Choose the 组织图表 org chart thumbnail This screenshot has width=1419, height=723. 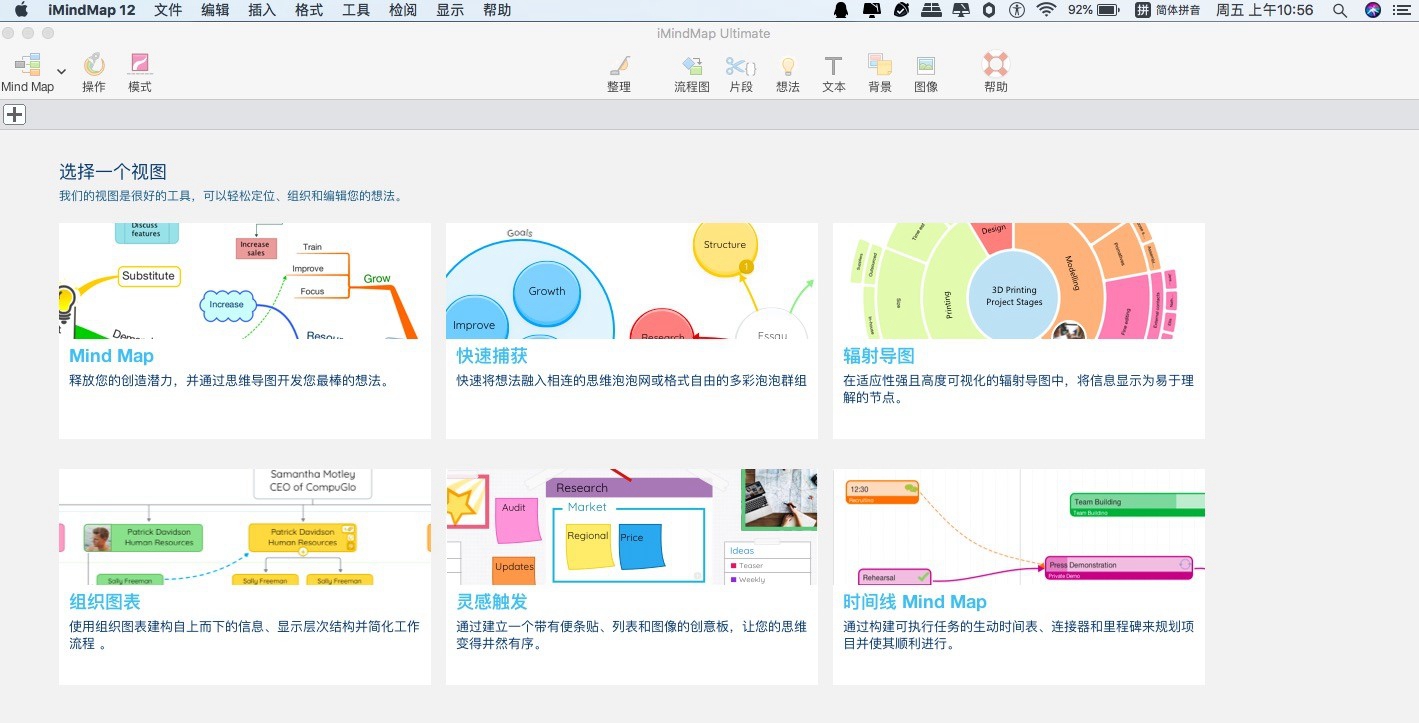point(245,527)
